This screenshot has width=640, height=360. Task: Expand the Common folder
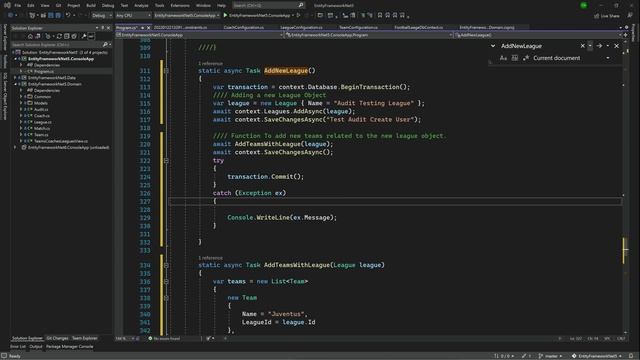coord(21,97)
